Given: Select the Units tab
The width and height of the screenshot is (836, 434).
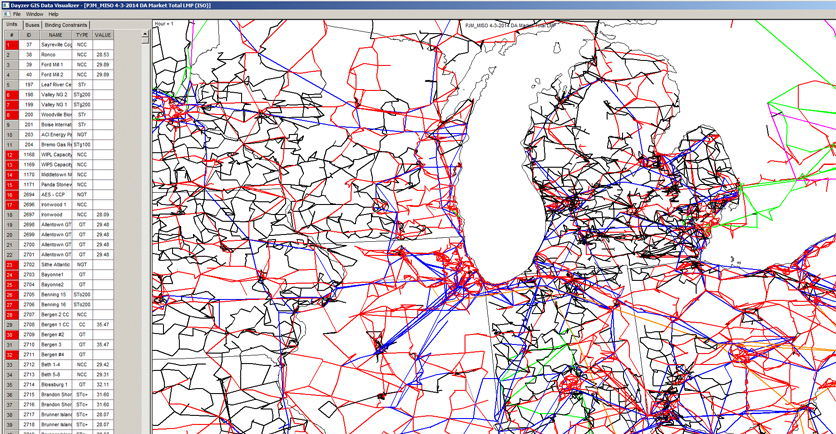Looking at the screenshot, I should click(x=11, y=24).
